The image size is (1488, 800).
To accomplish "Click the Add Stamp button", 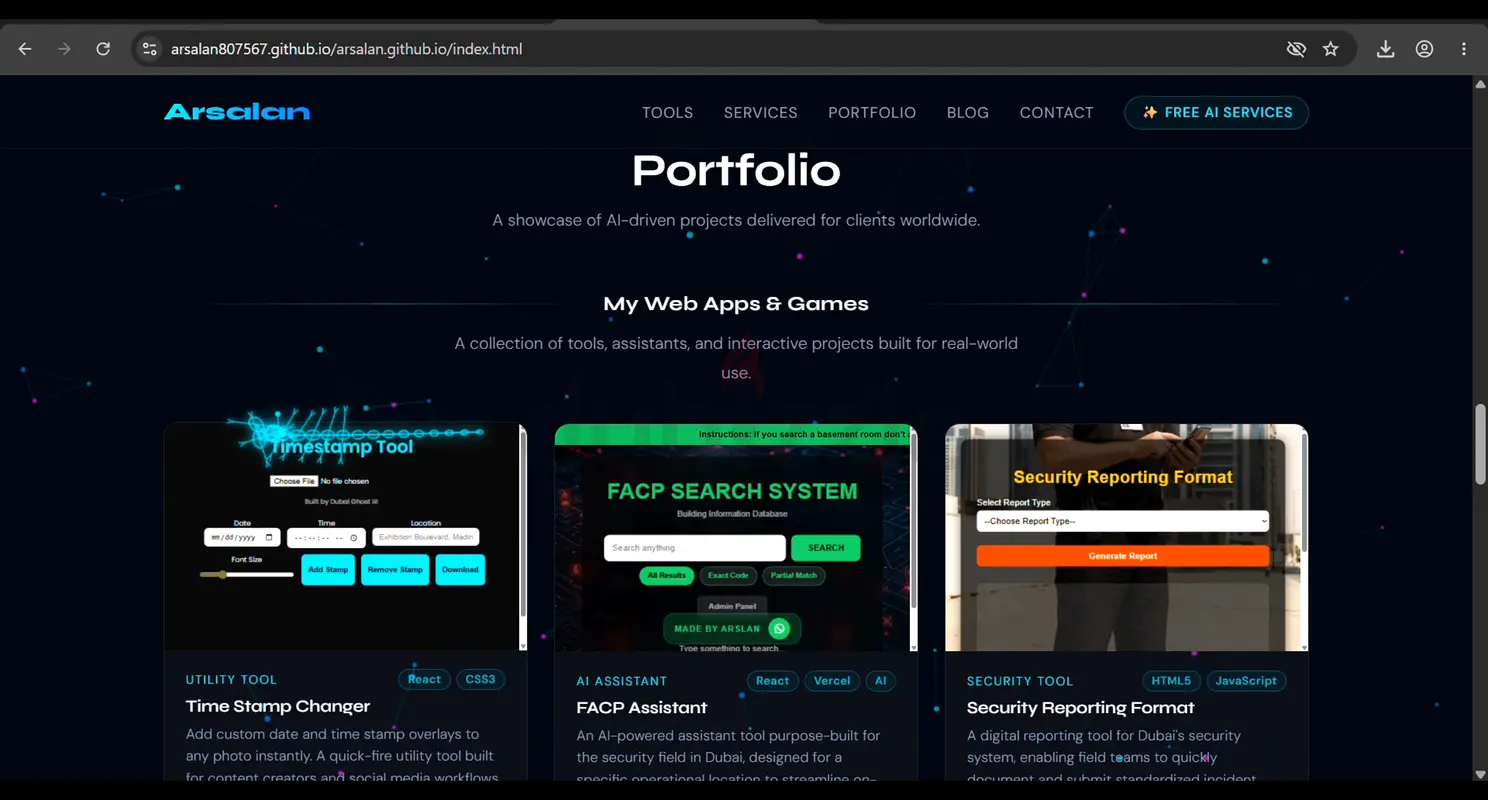I will [x=328, y=570].
